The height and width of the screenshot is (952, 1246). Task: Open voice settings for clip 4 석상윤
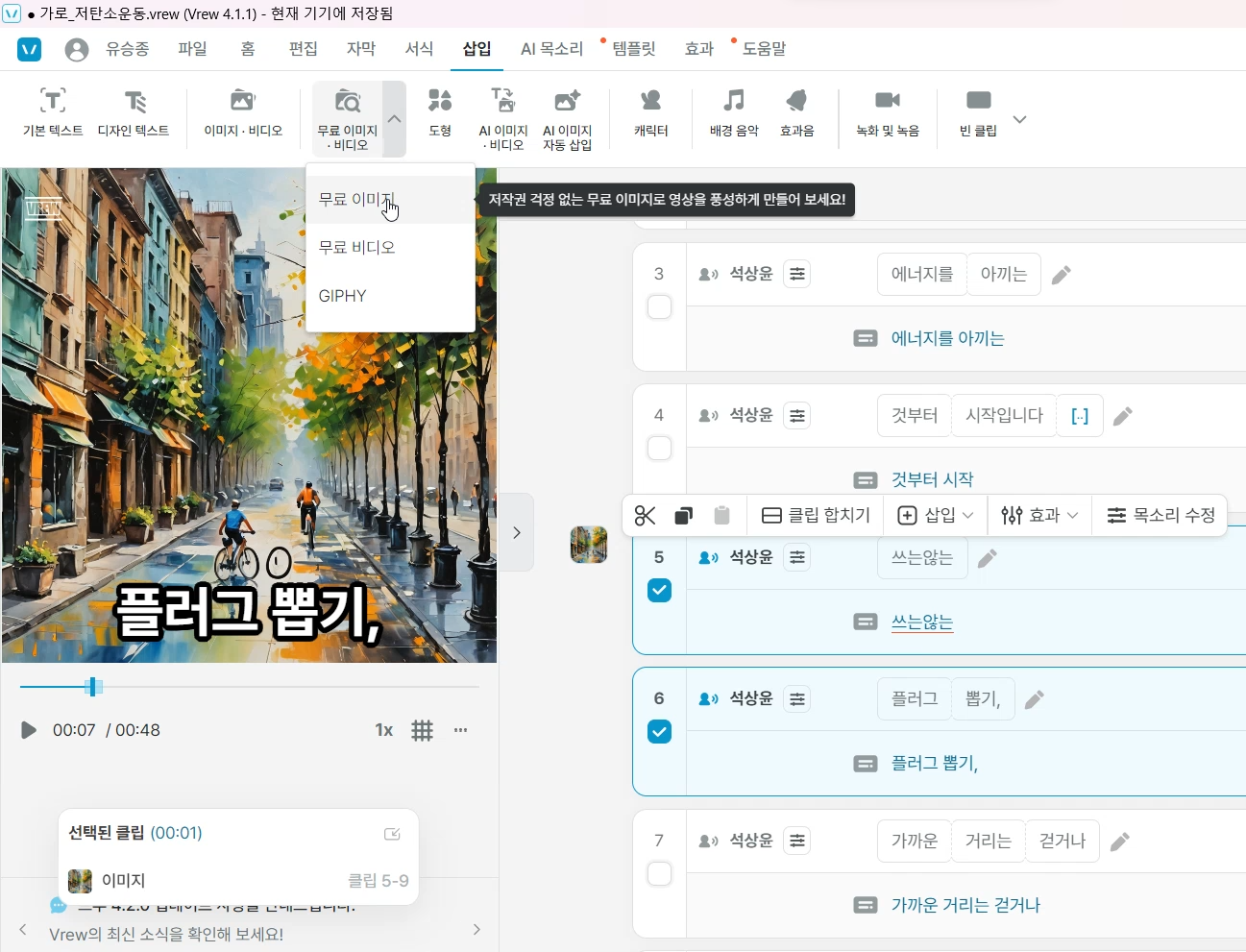[x=797, y=416]
